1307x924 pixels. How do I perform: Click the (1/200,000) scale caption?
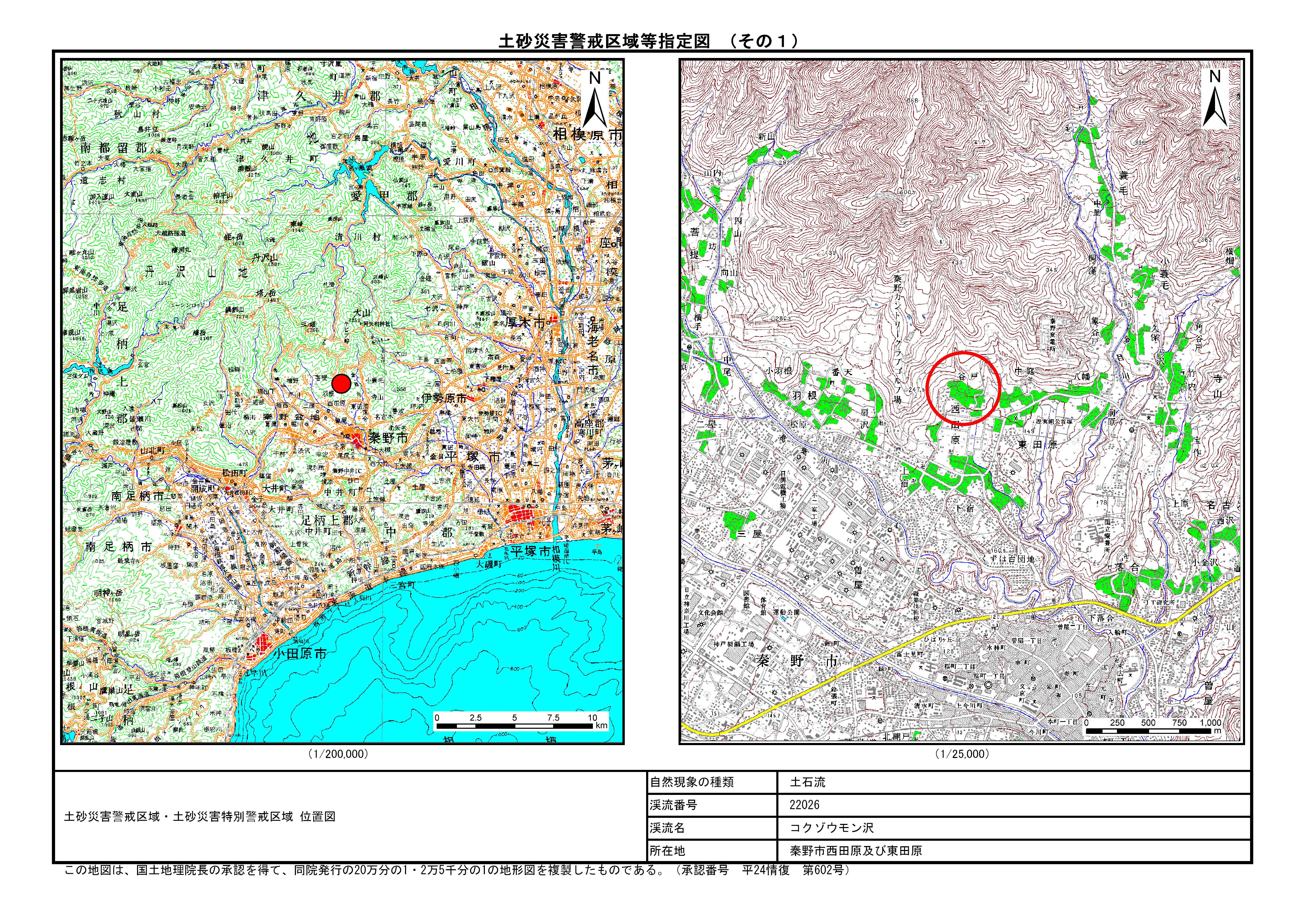coord(338,754)
